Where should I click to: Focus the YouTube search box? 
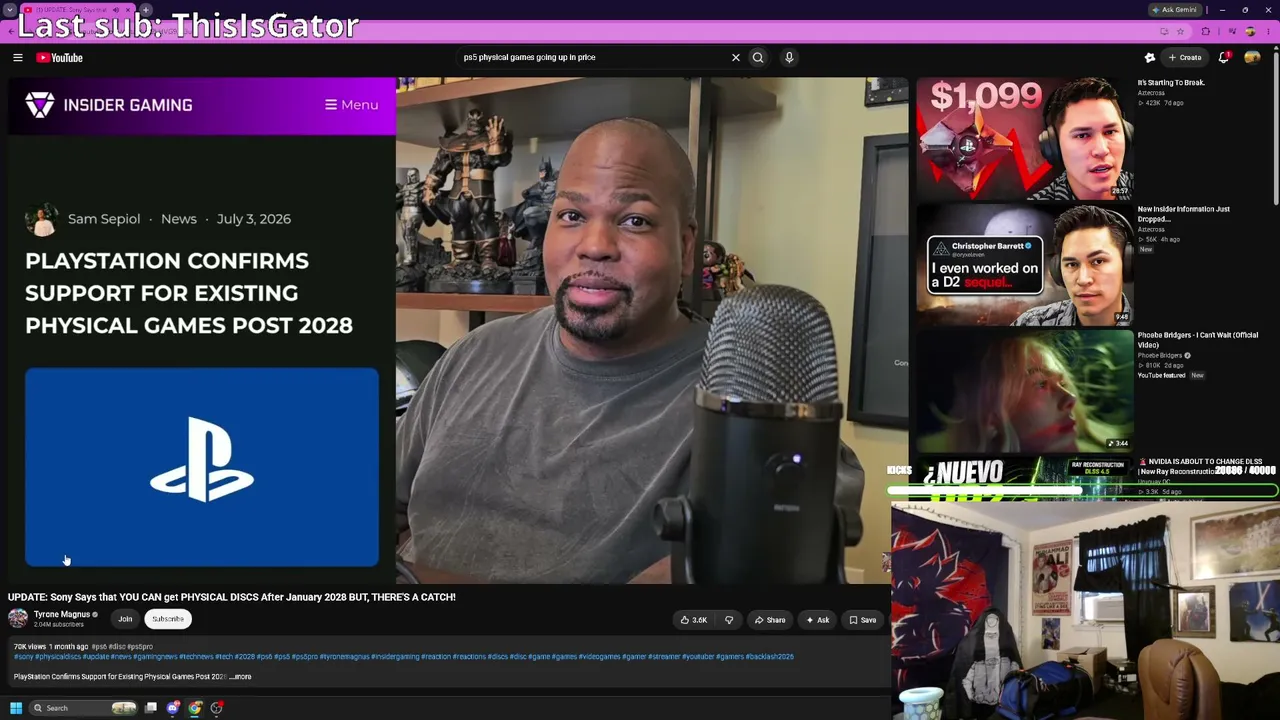pos(595,57)
